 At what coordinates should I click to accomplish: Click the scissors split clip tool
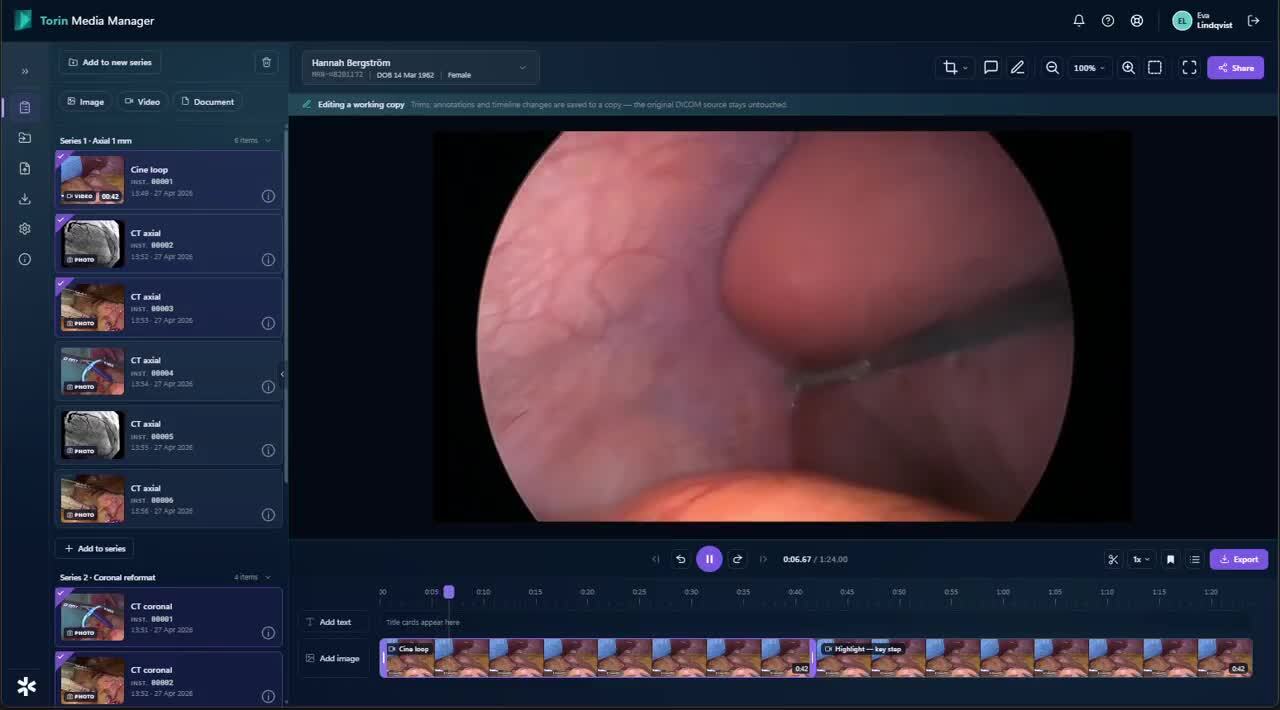click(1113, 559)
